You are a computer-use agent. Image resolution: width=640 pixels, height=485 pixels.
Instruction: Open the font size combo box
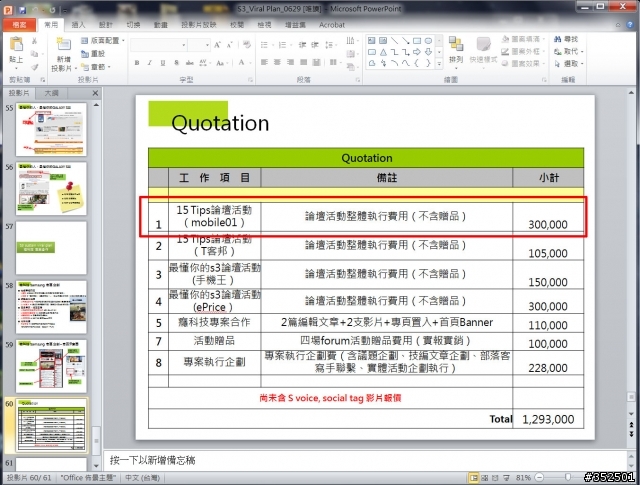tap(199, 45)
